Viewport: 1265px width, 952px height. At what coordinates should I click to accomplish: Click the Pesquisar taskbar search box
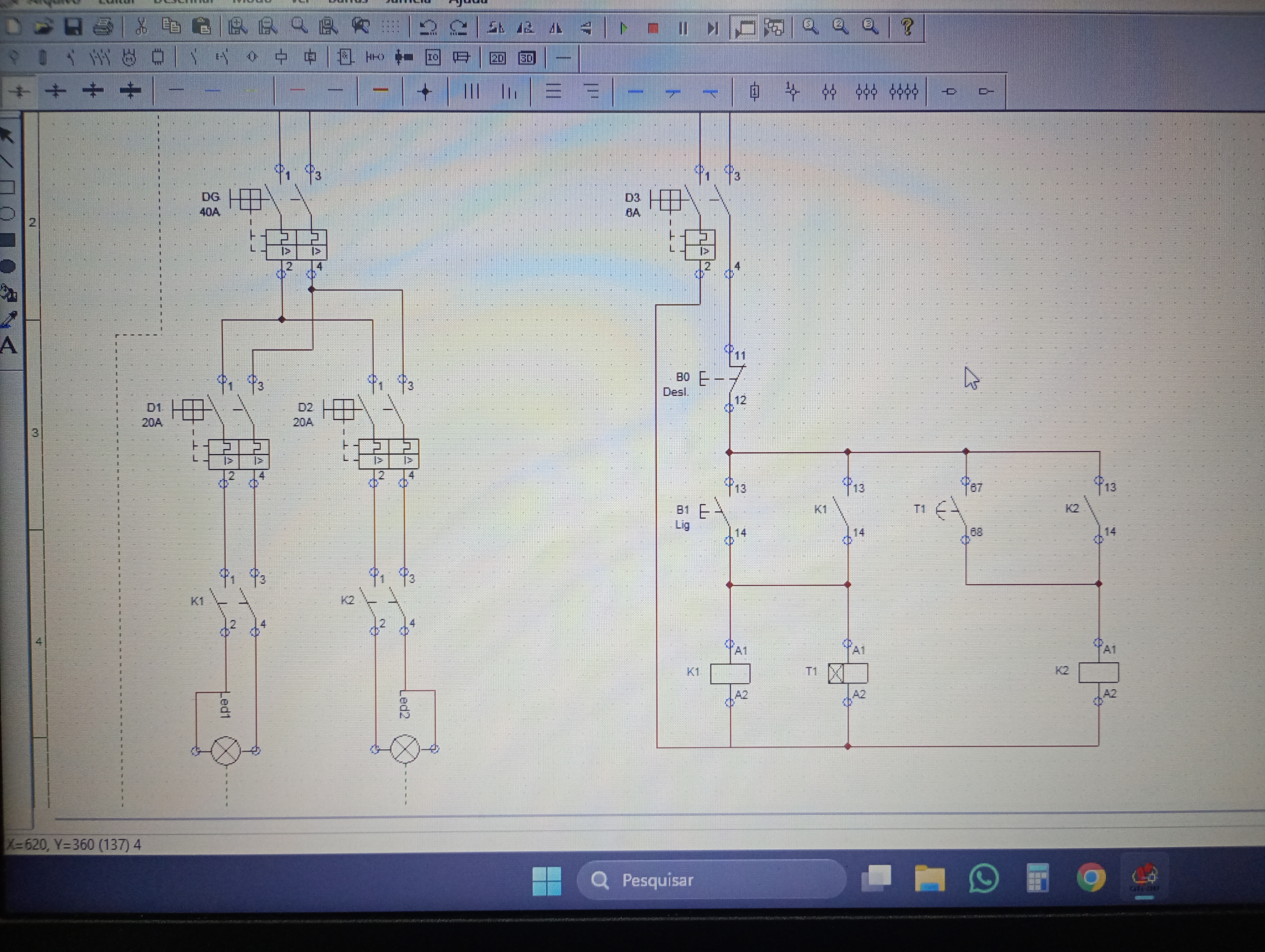click(712, 879)
